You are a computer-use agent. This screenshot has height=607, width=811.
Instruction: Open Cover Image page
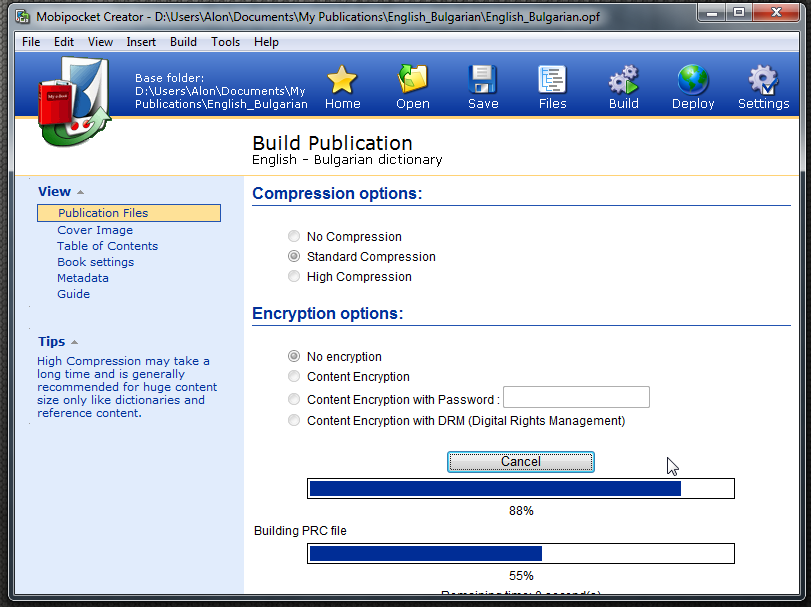point(95,230)
